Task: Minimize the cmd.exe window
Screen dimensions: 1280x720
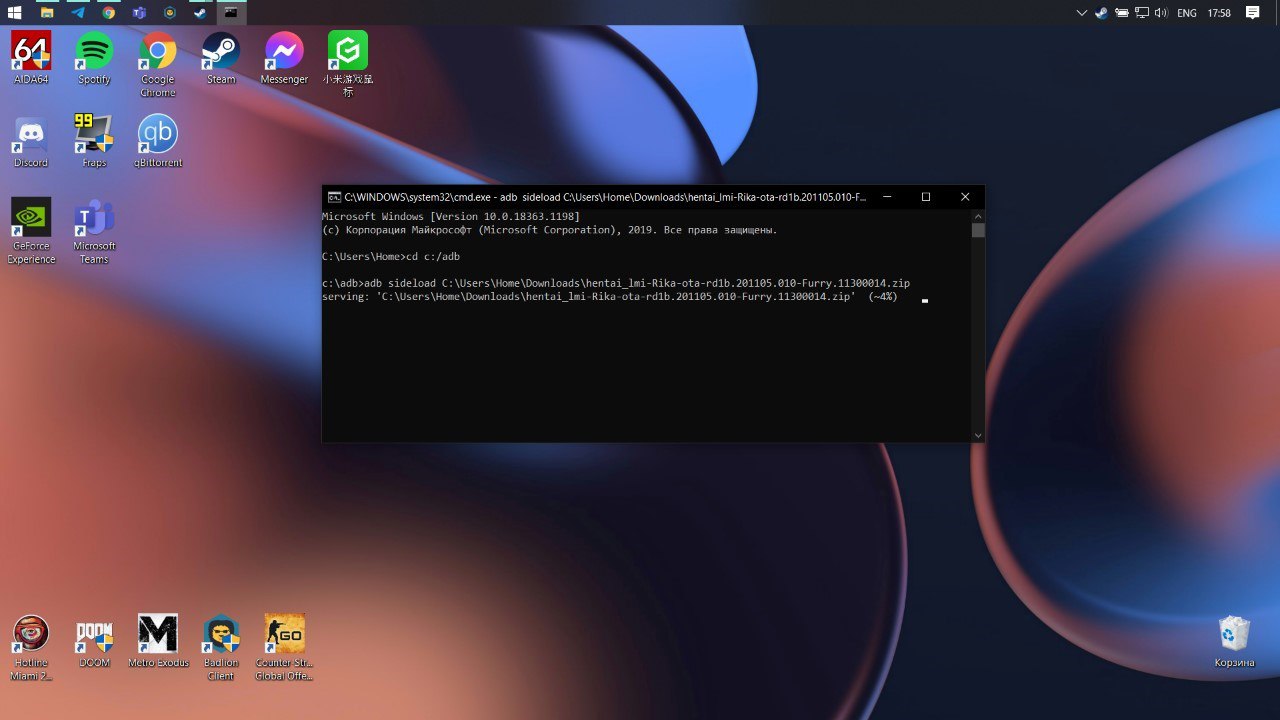Action: point(886,197)
